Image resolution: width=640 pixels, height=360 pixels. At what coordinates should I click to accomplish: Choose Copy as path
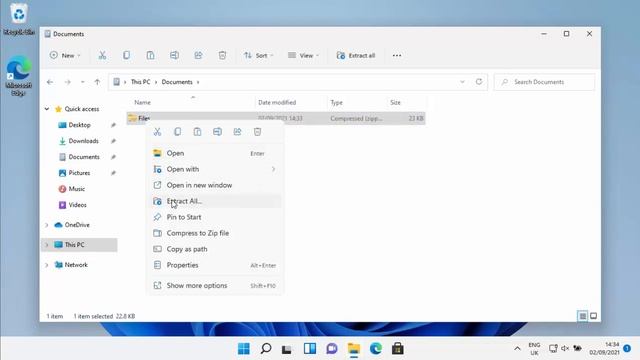coord(215,249)
